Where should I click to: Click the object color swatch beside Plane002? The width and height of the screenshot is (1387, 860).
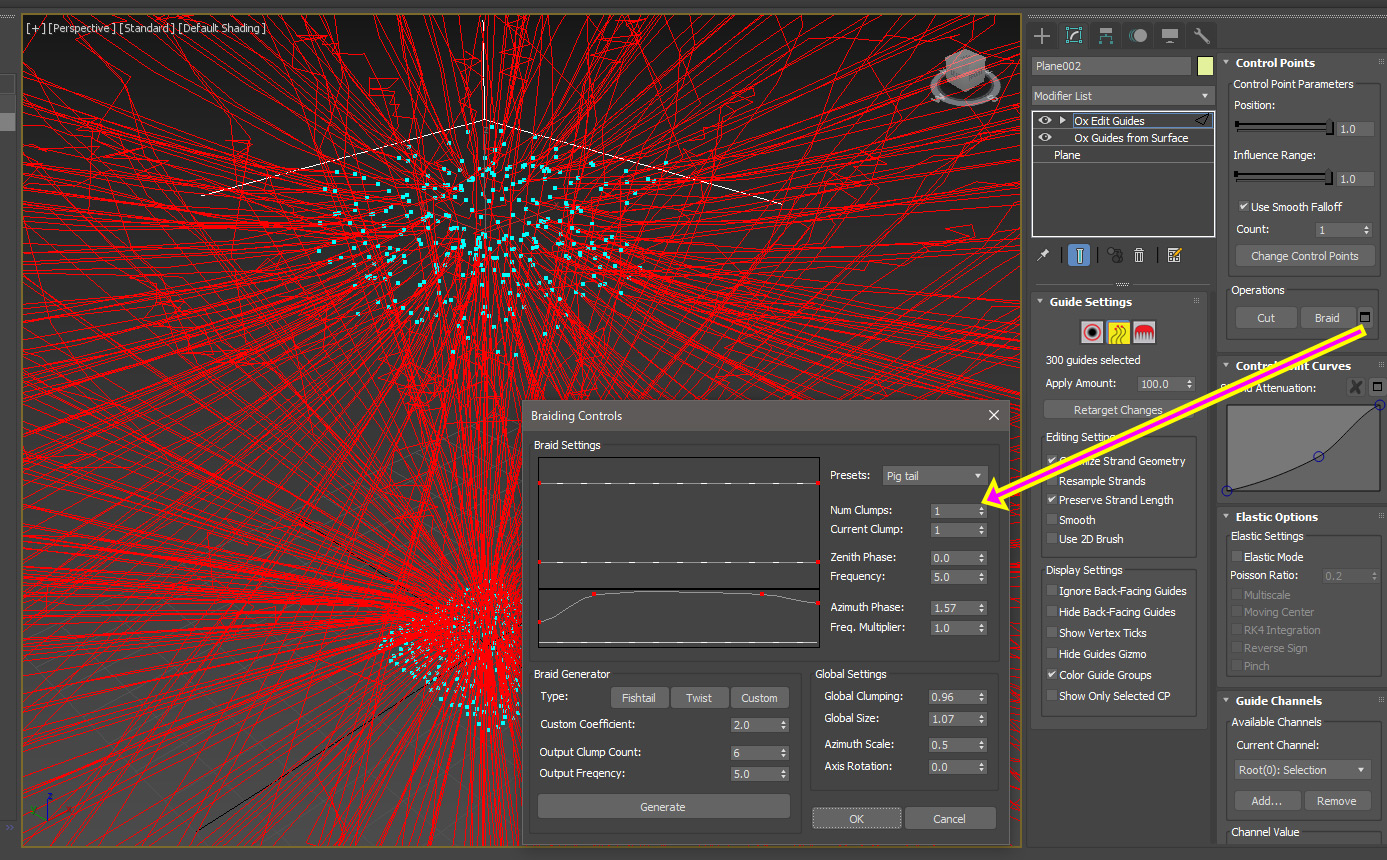1205,66
